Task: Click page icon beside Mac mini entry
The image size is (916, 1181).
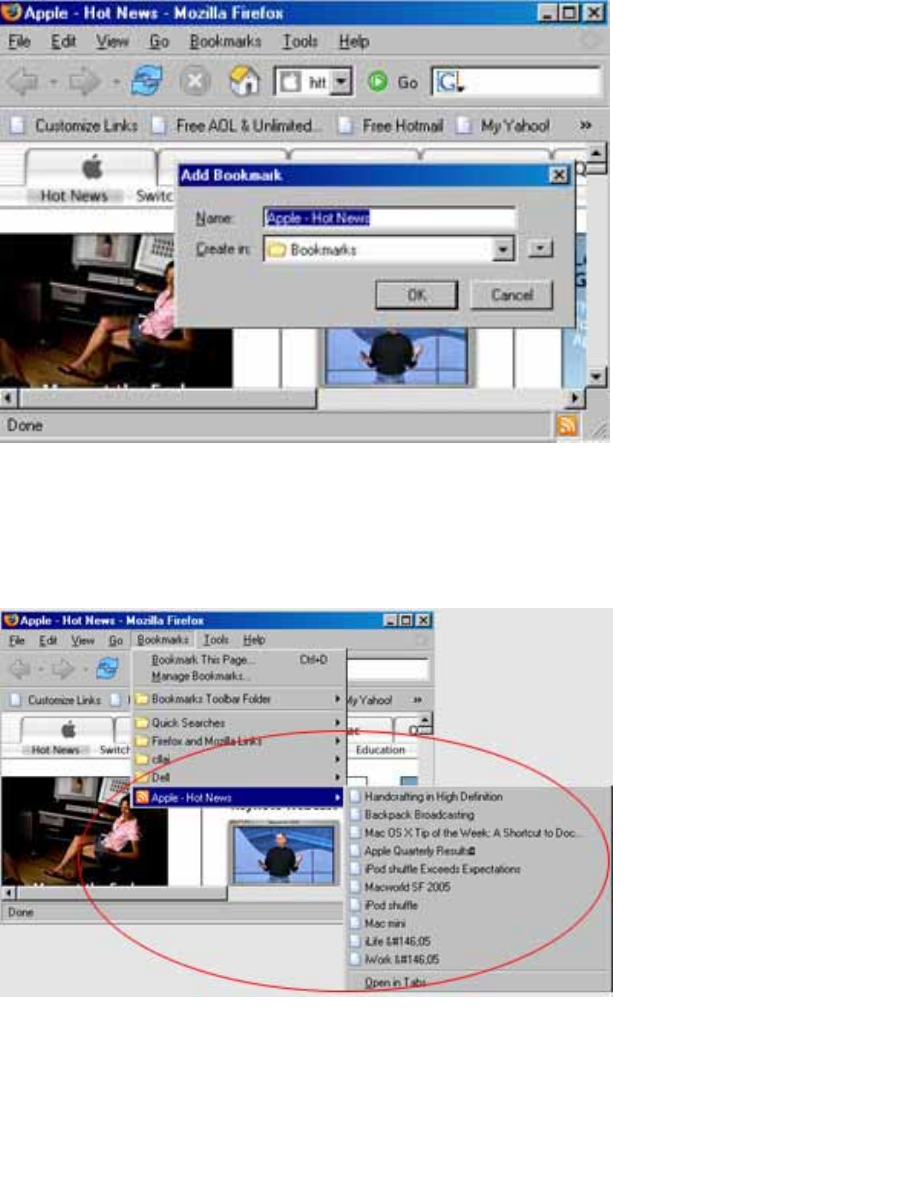Action: point(356,923)
